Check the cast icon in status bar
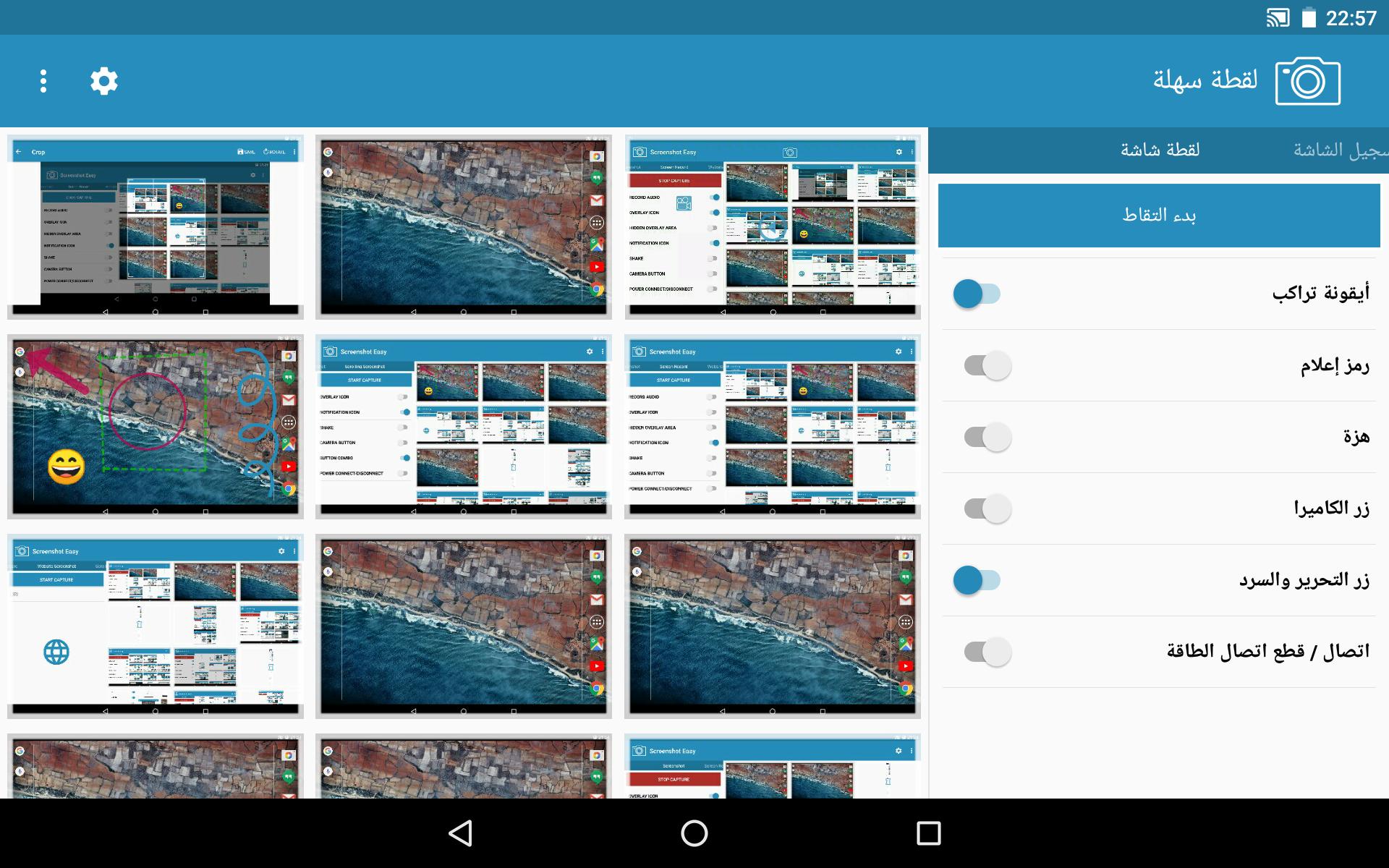This screenshot has width=1389, height=868. pyautogui.click(x=1278, y=18)
